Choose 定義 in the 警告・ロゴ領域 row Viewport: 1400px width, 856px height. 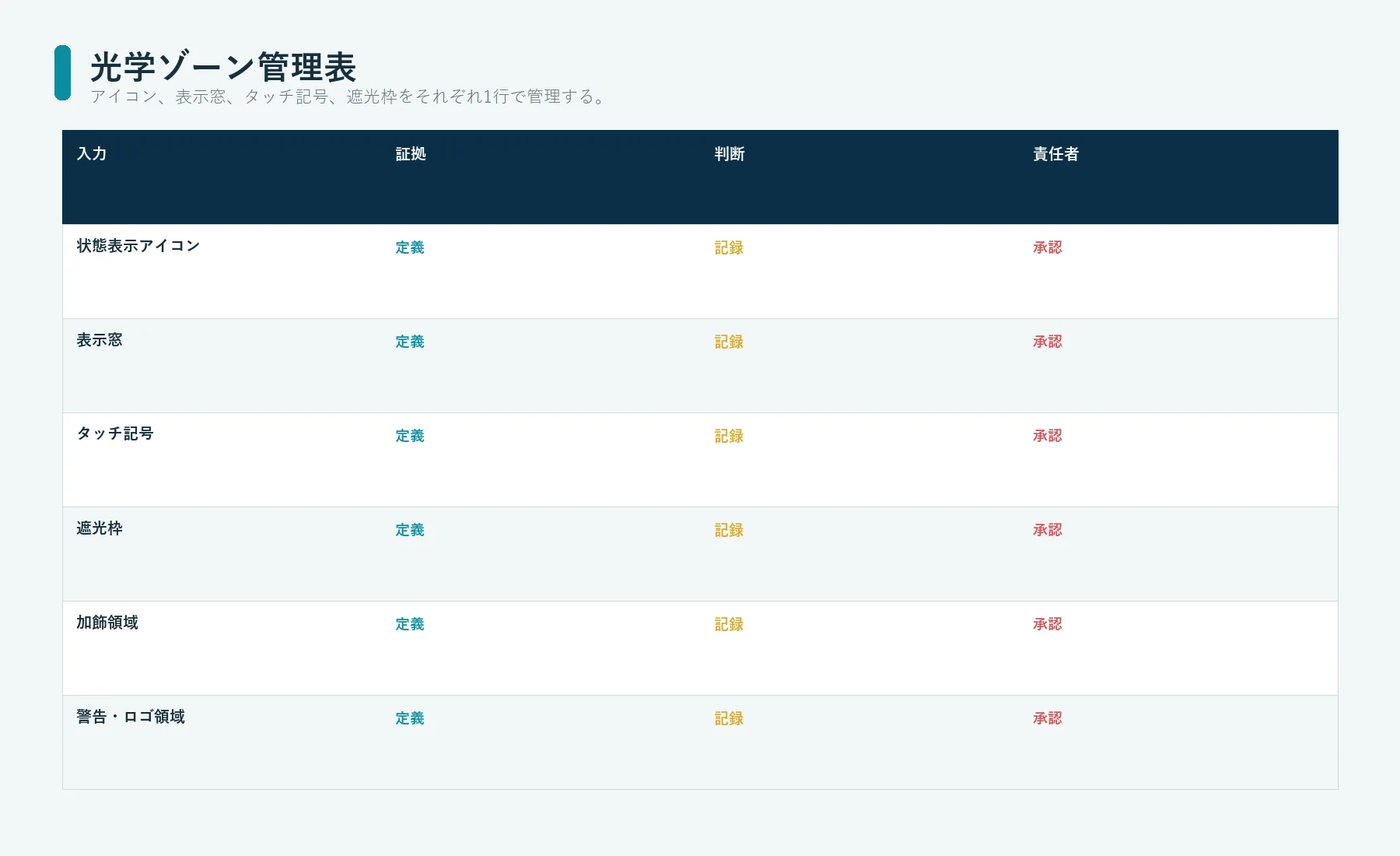pyautogui.click(x=410, y=718)
